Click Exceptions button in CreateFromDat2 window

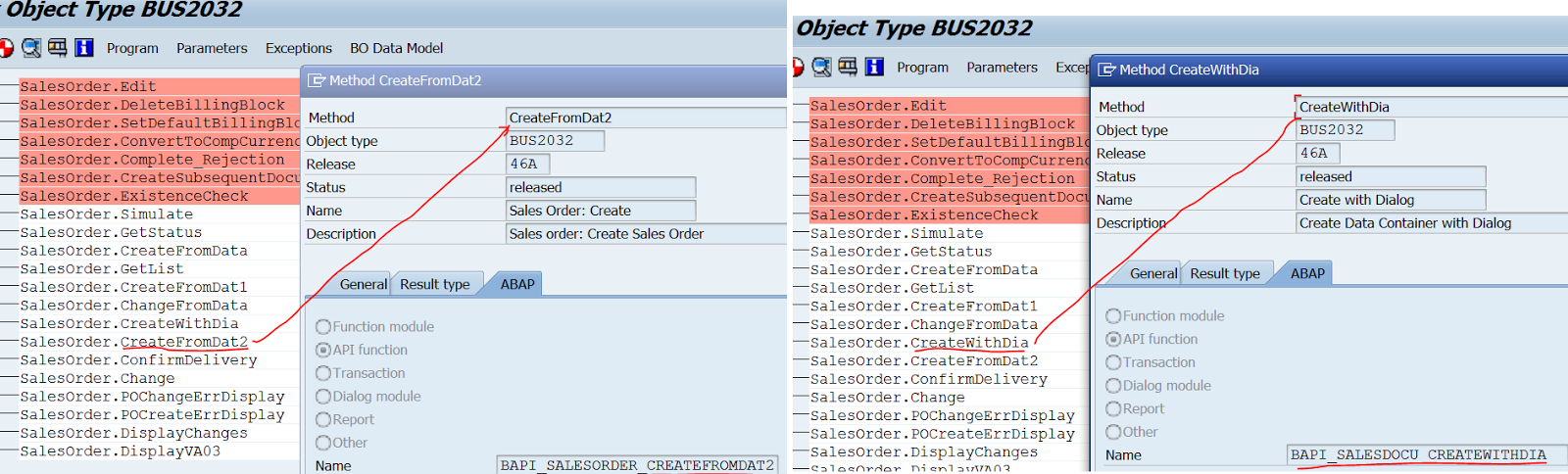coord(299,48)
